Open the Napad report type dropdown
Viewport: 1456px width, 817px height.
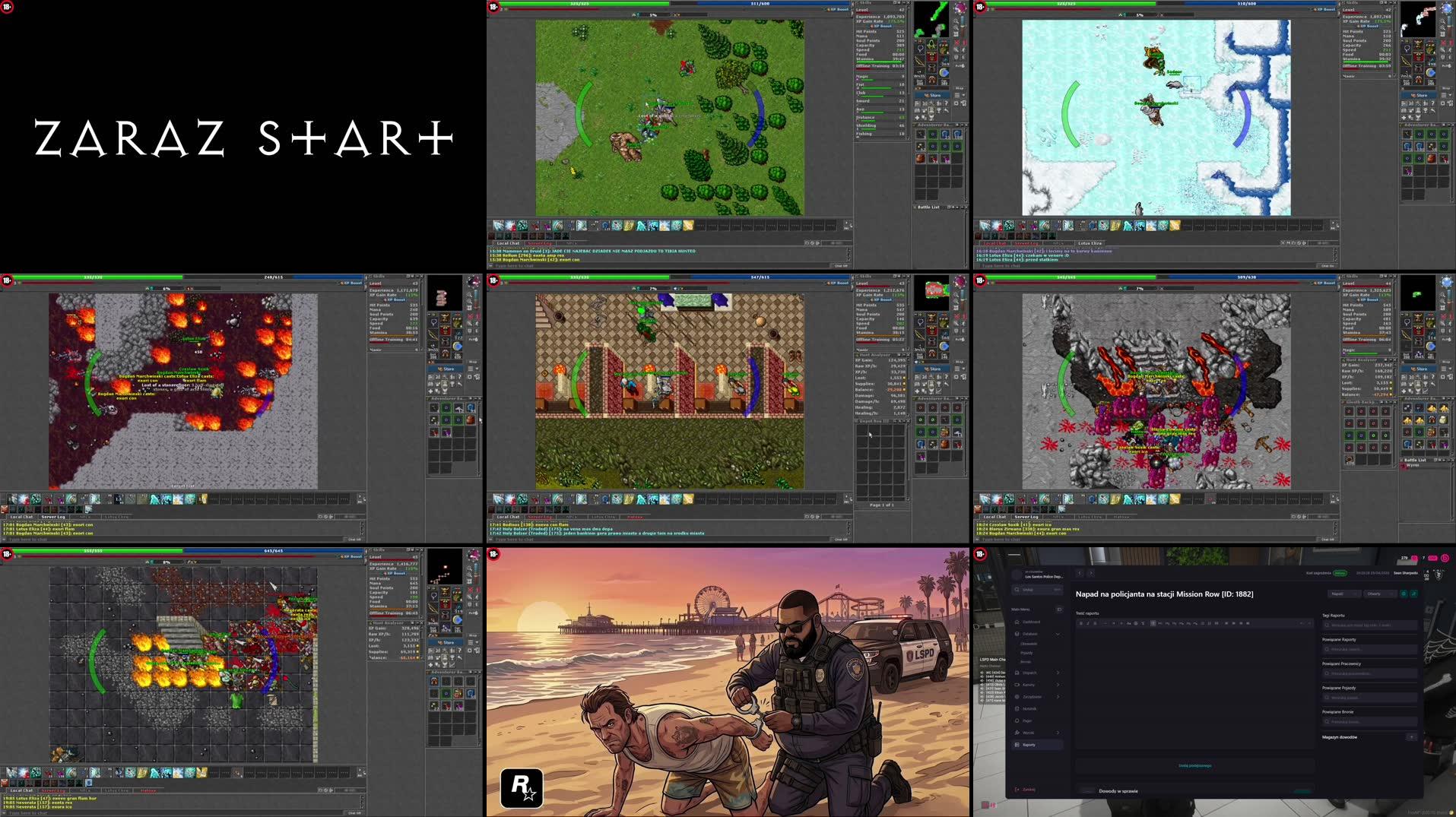[1343, 594]
